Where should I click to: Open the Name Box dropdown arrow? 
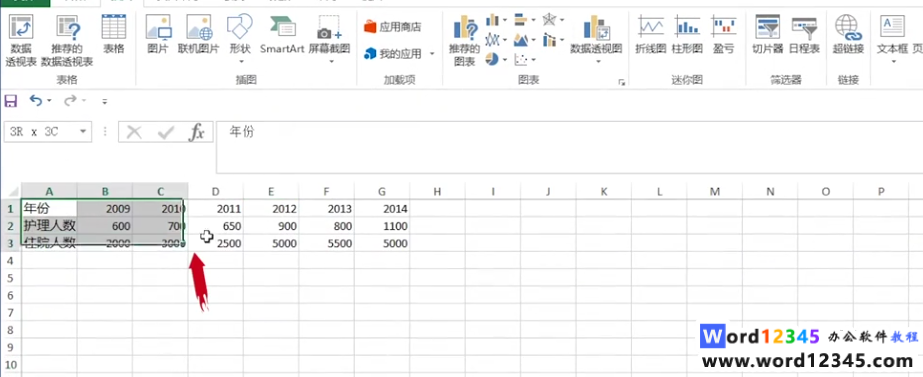click(84, 132)
